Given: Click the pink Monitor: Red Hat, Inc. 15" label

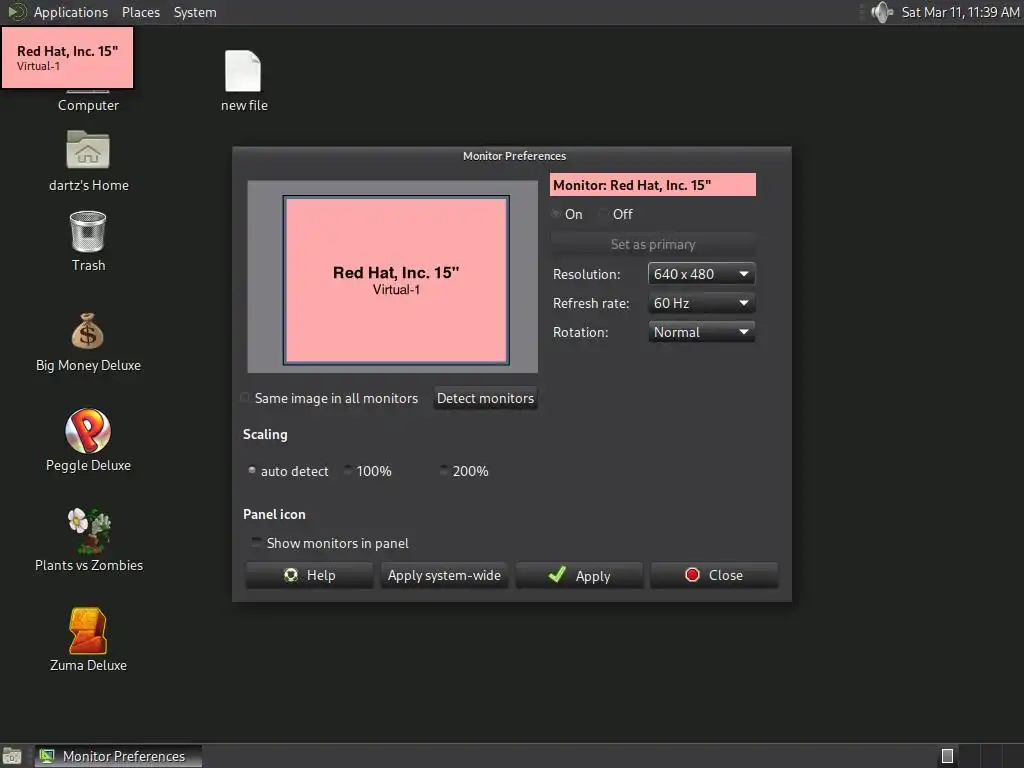Looking at the screenshot, I should coord(653,185).
